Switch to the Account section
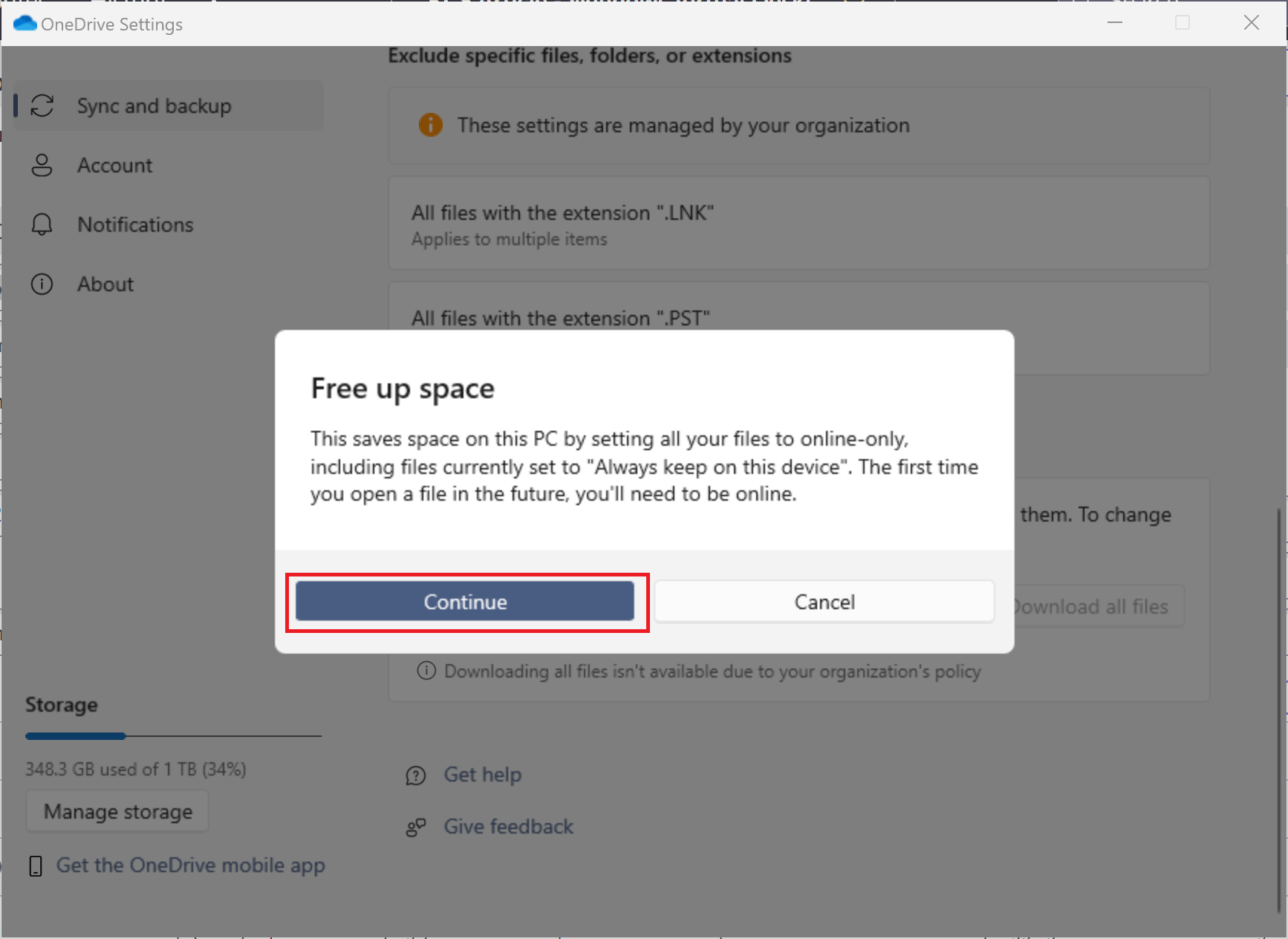Viewport: 1288px width, 939px height. (x=115, y=165)
